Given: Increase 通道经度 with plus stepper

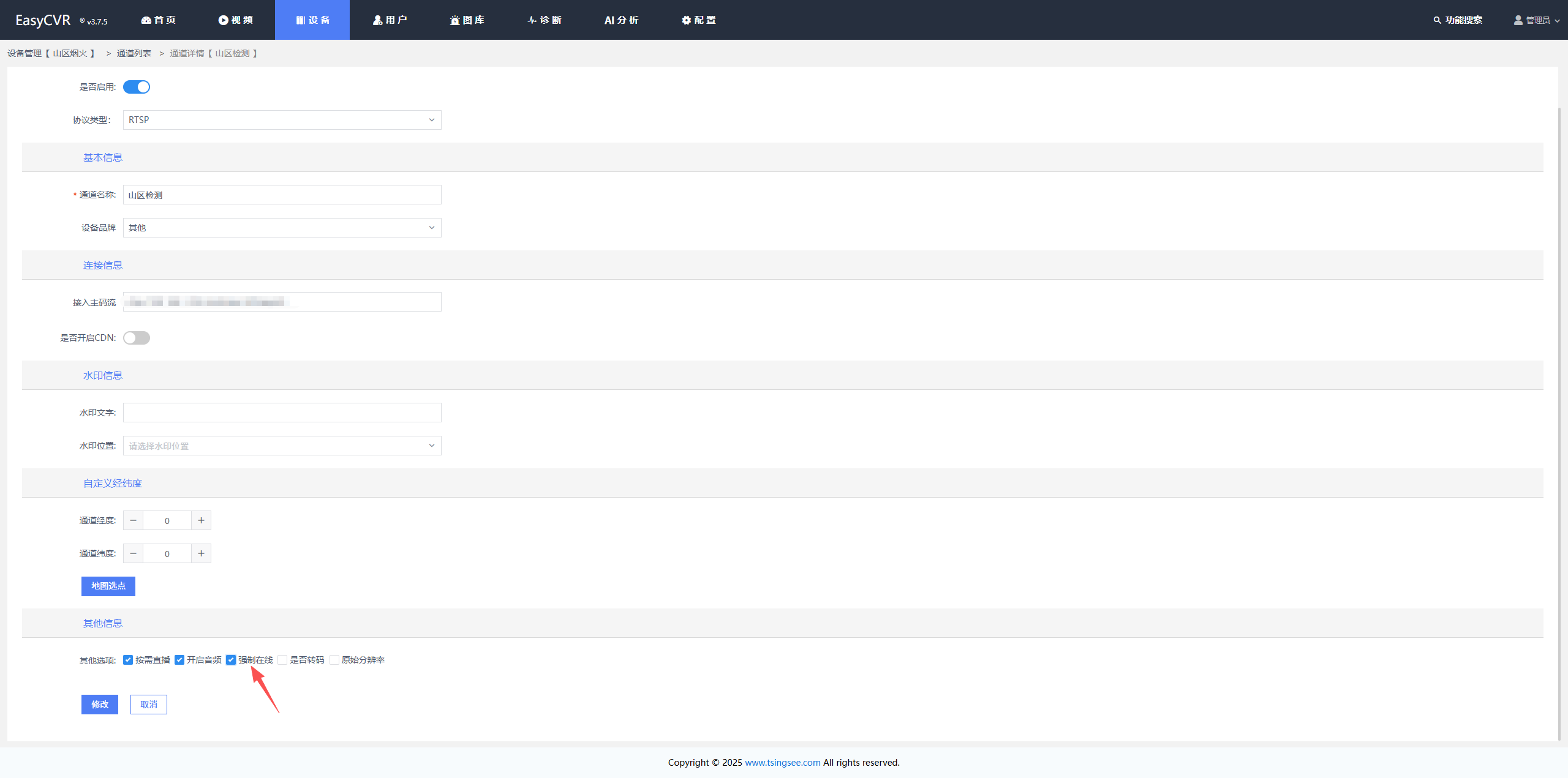Looking at the screenshot, I should pyautogui.click(x=201, y=520).
